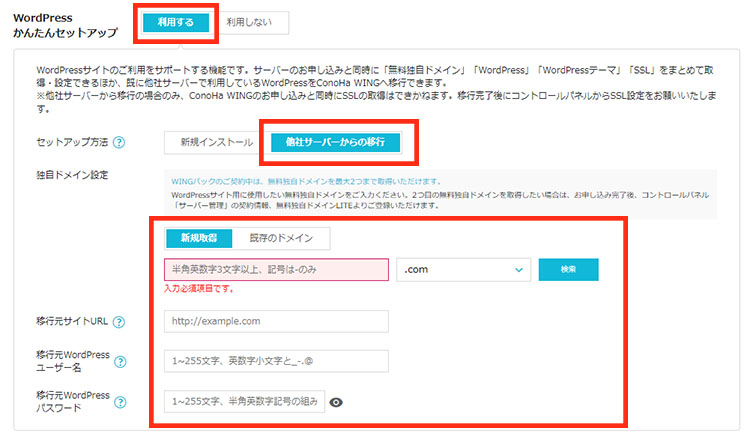Open the .com domain extension dropdown
This screenshot has width=750, height=433.
[463, 269]
